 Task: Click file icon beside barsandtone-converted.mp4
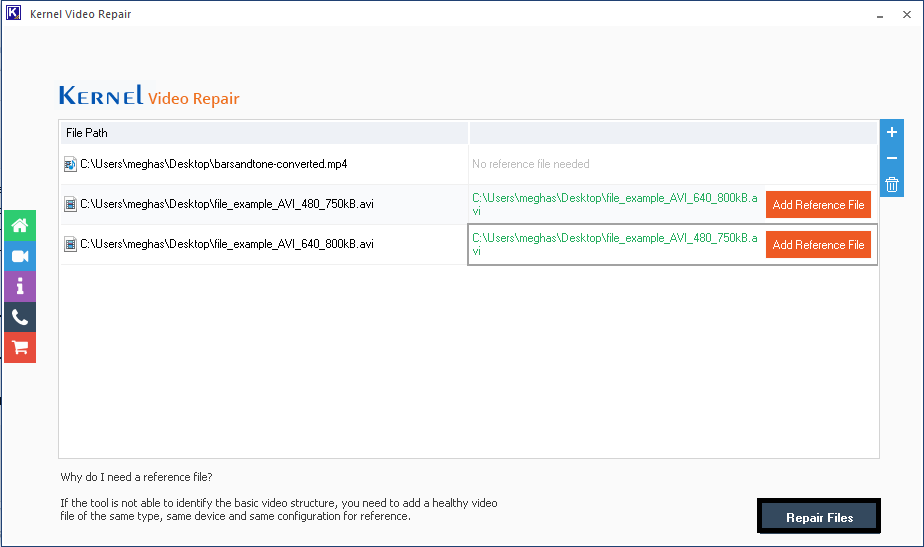pyautogui.click(x=70, y=164)
